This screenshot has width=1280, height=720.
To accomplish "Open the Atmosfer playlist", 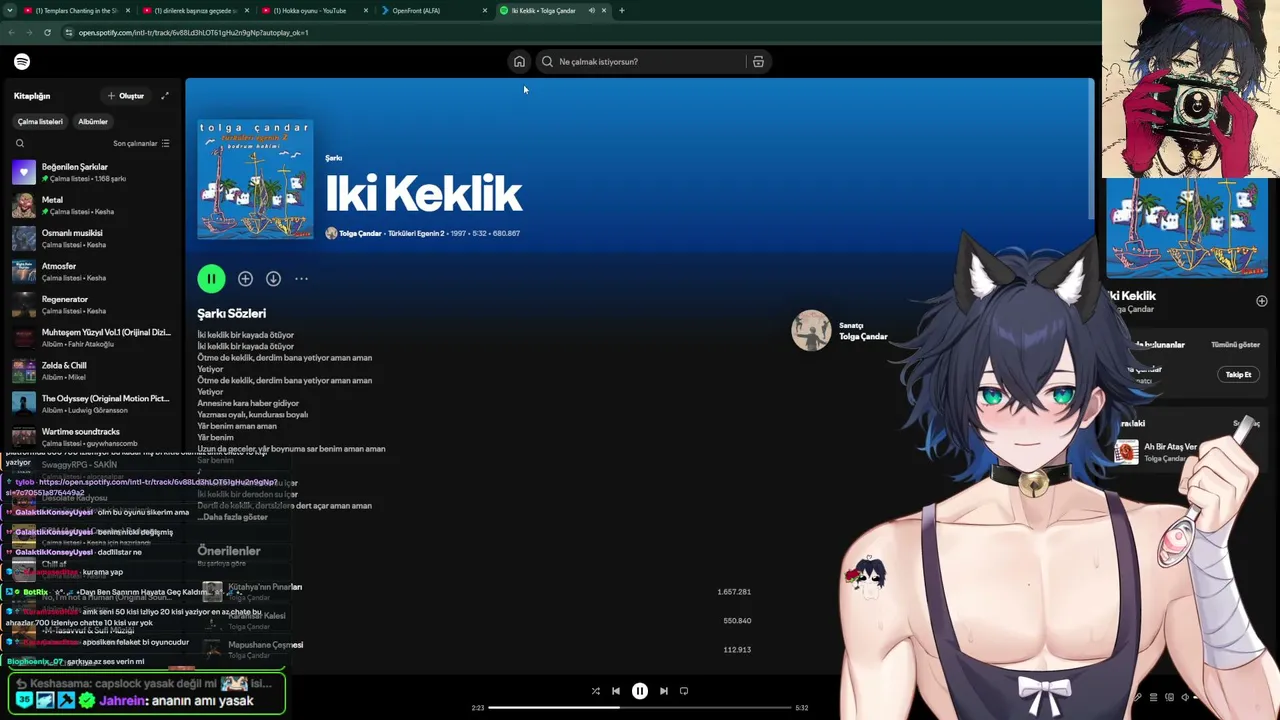I will 92,271.
